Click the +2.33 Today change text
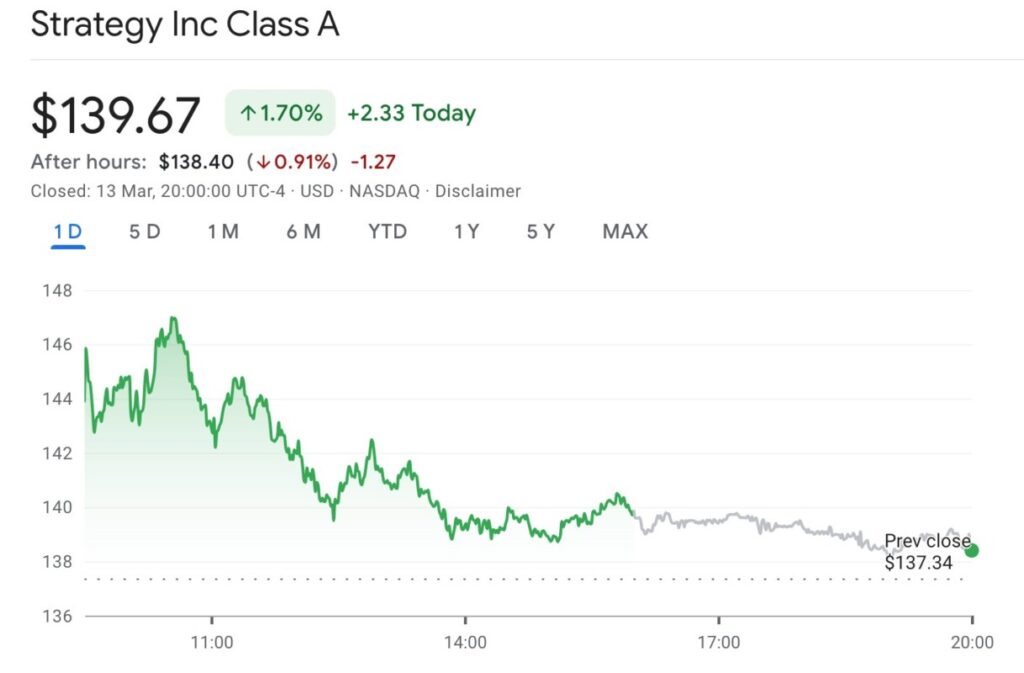The image size is (1024, 673). [x=411, y=114]
